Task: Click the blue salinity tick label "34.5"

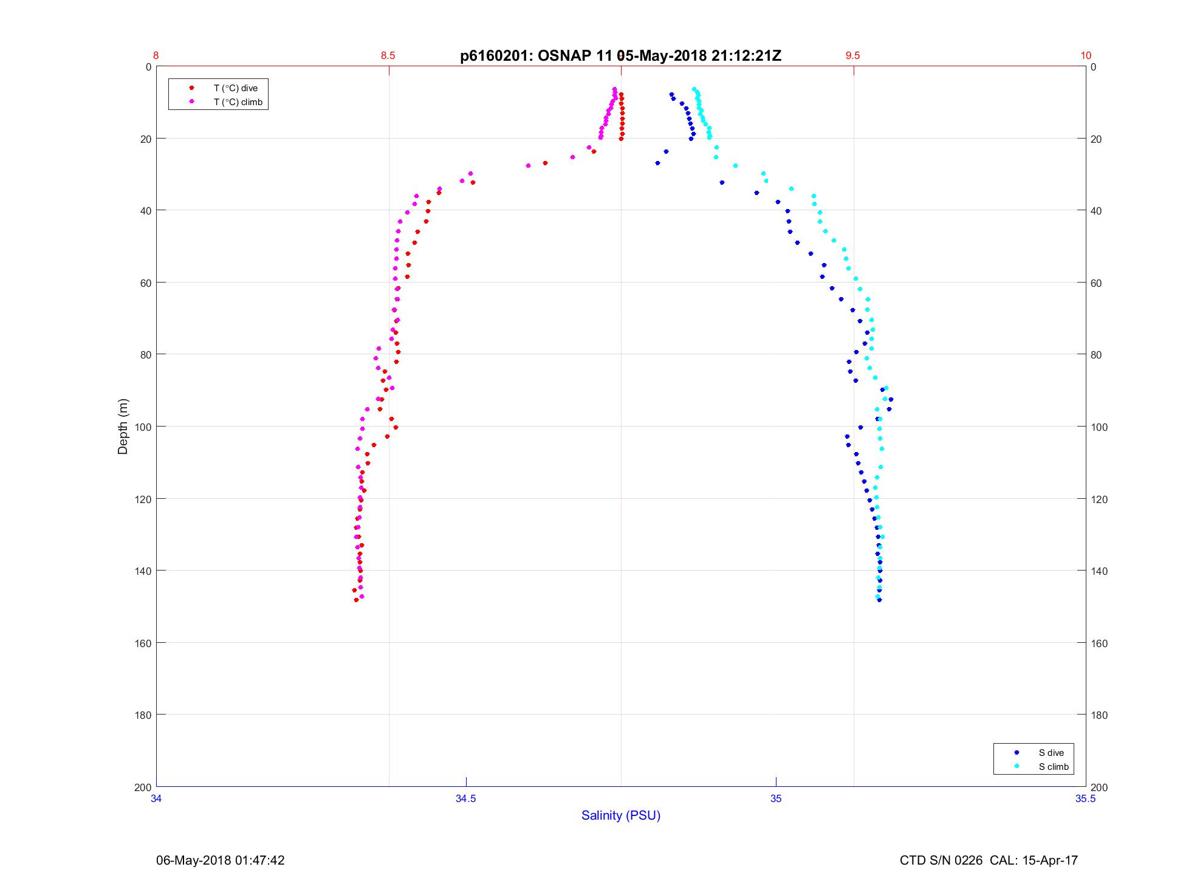Action: coord(466,798)
